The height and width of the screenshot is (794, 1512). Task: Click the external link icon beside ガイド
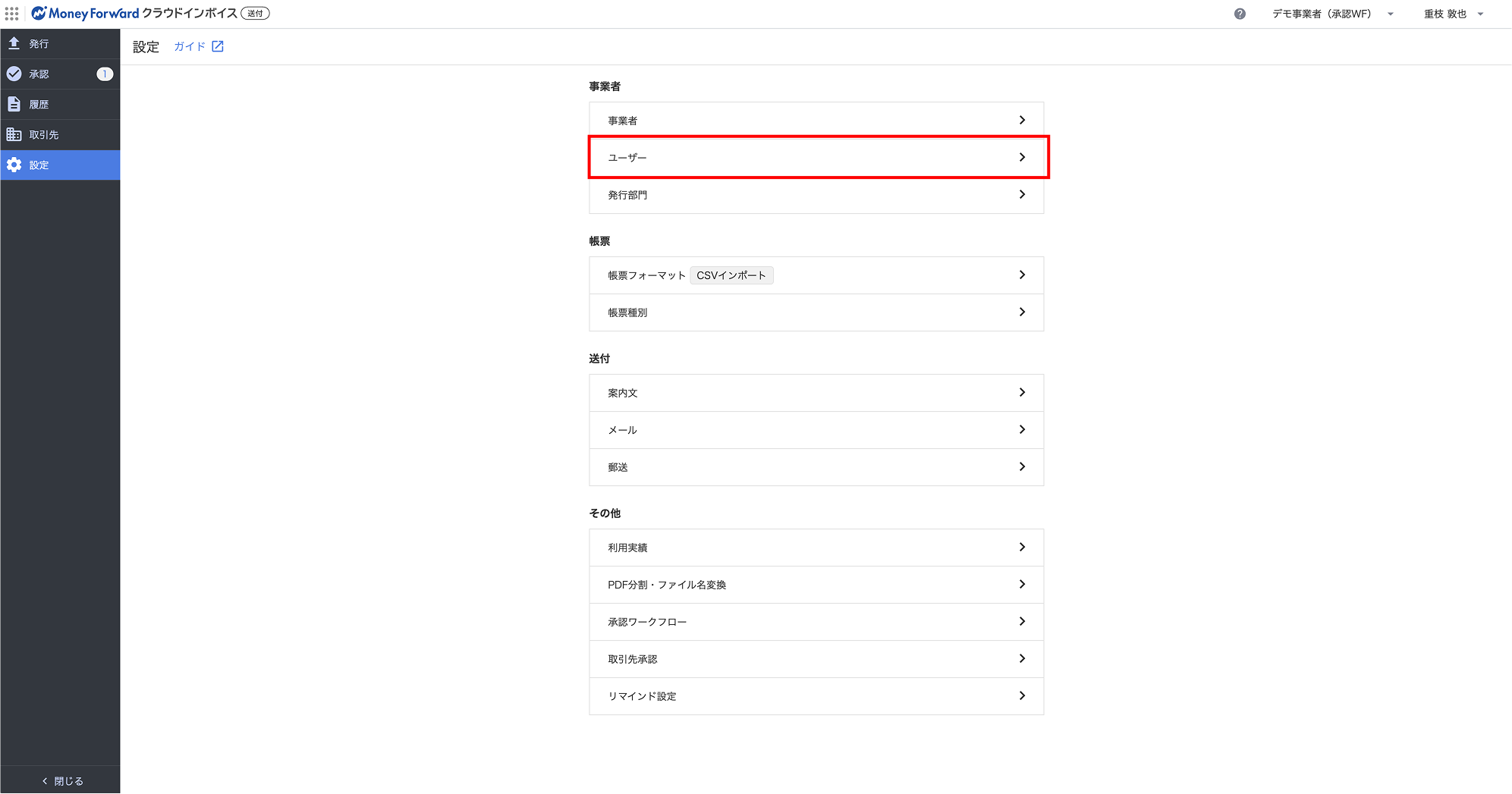click(218, 46)
